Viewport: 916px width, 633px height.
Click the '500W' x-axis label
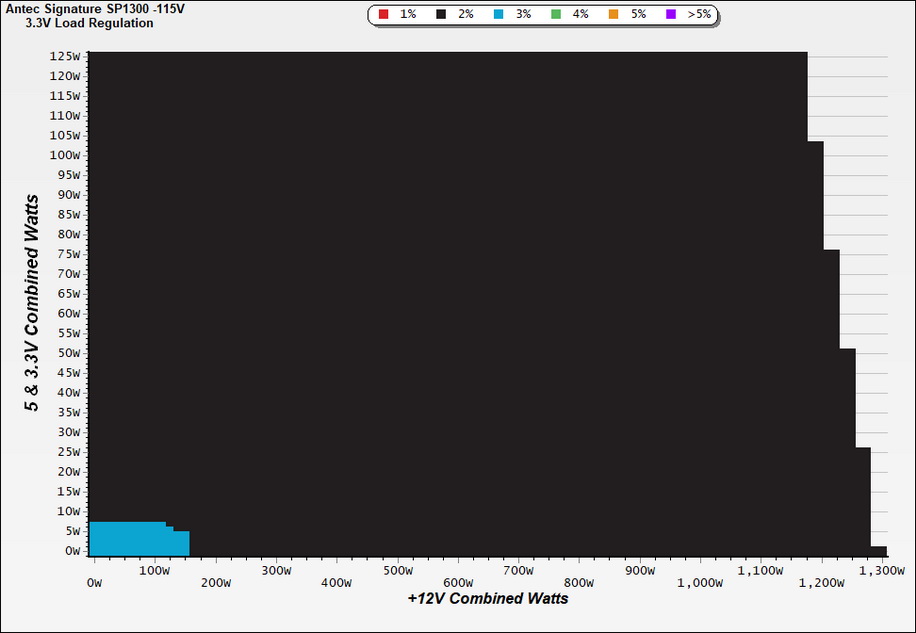click(398, 571)
